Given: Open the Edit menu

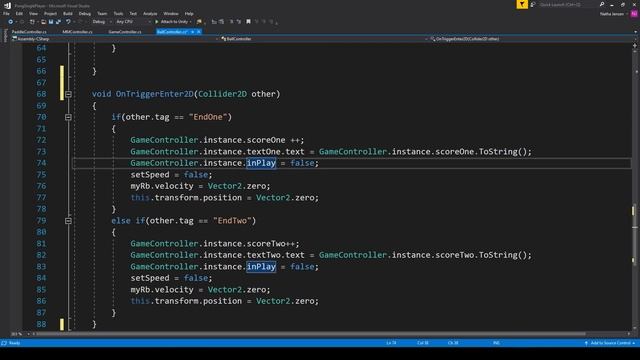Looking at the screenshot, I should (19, 13).
